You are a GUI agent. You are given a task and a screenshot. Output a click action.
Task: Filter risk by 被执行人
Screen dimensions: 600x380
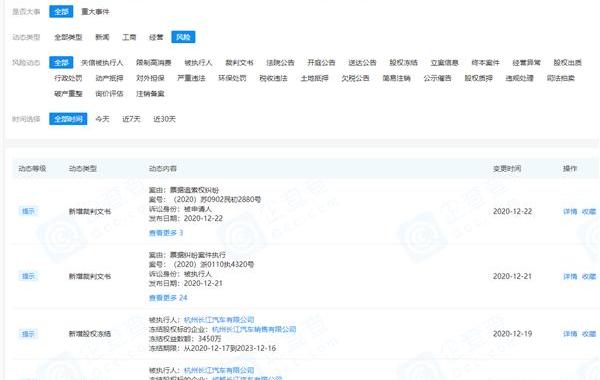point(198,62)
